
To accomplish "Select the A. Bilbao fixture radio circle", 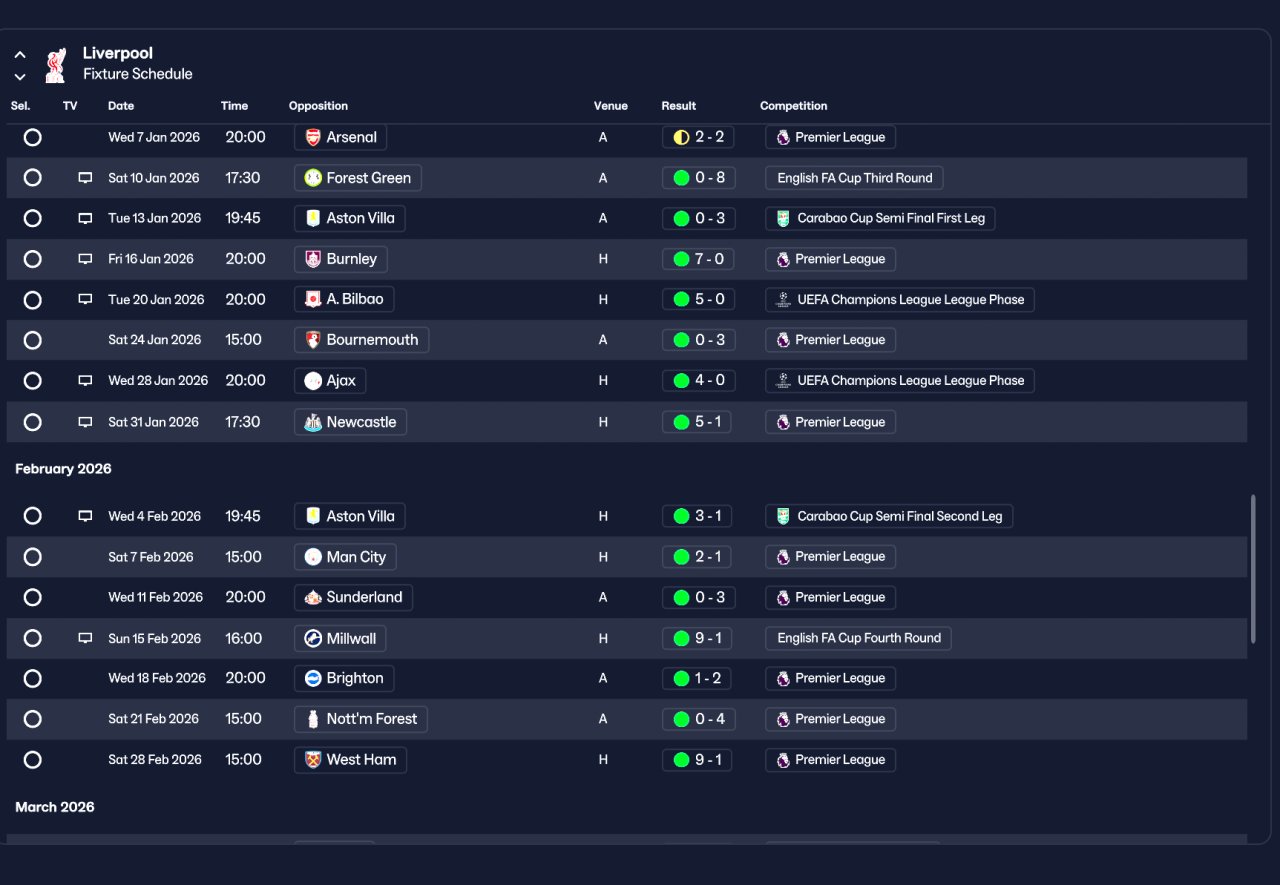I will click(33, 299).
